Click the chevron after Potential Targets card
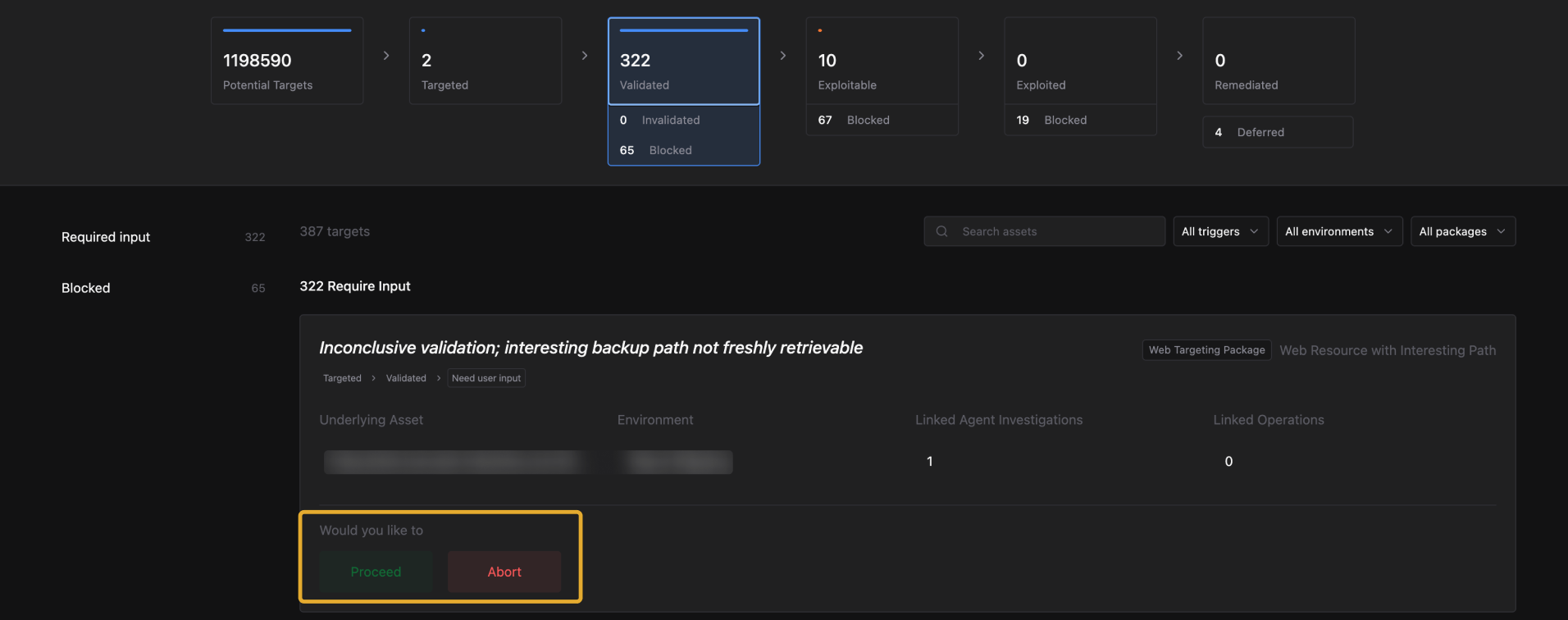1568x620 pixels. click(386, 56)
